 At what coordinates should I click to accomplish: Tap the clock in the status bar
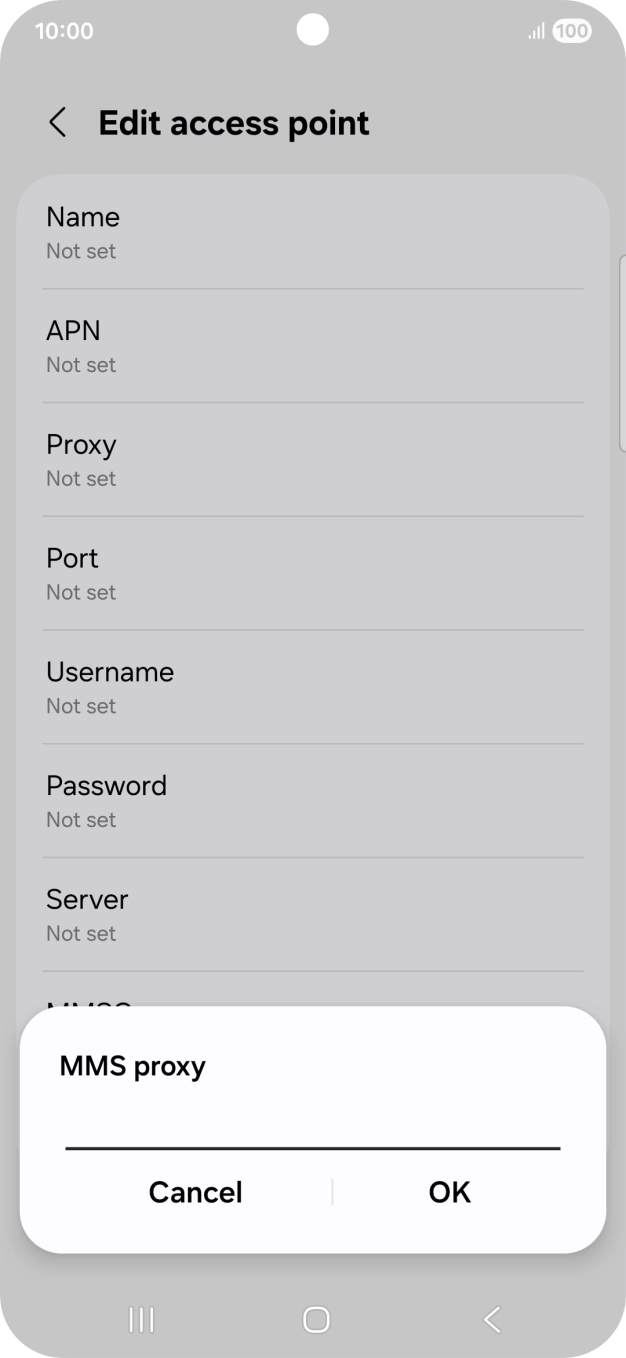65,31
